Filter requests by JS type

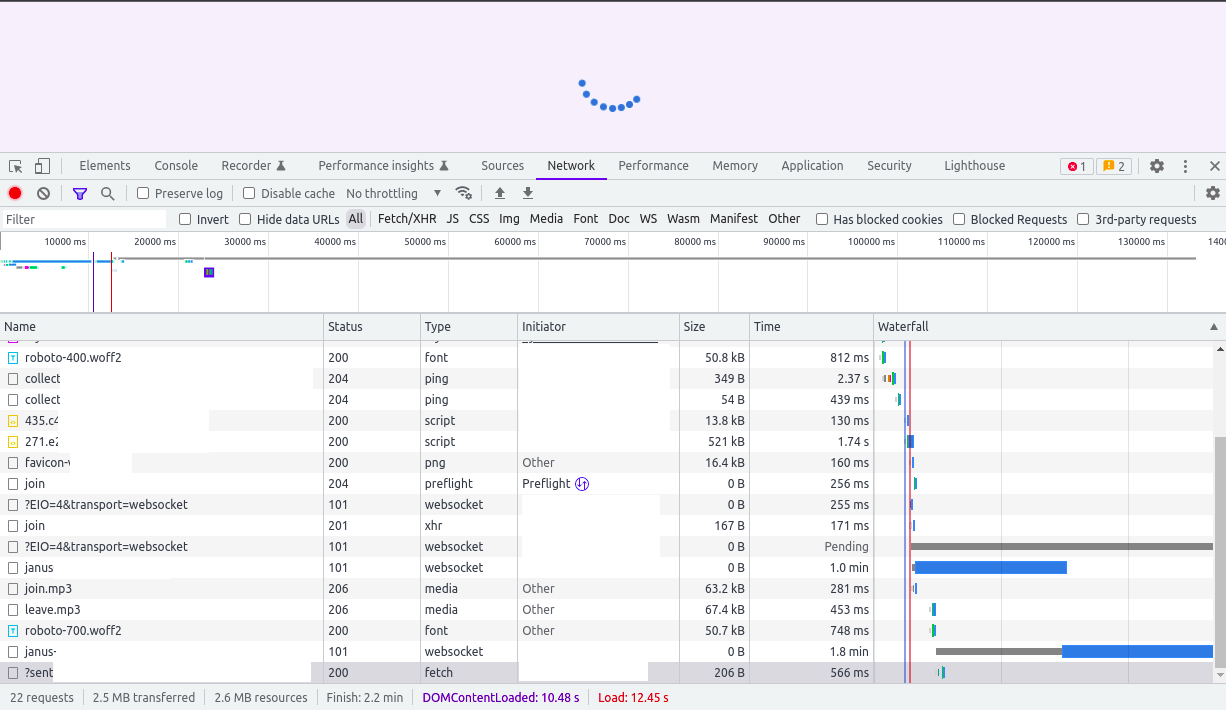pyautogui.click(x=453, y=219)
